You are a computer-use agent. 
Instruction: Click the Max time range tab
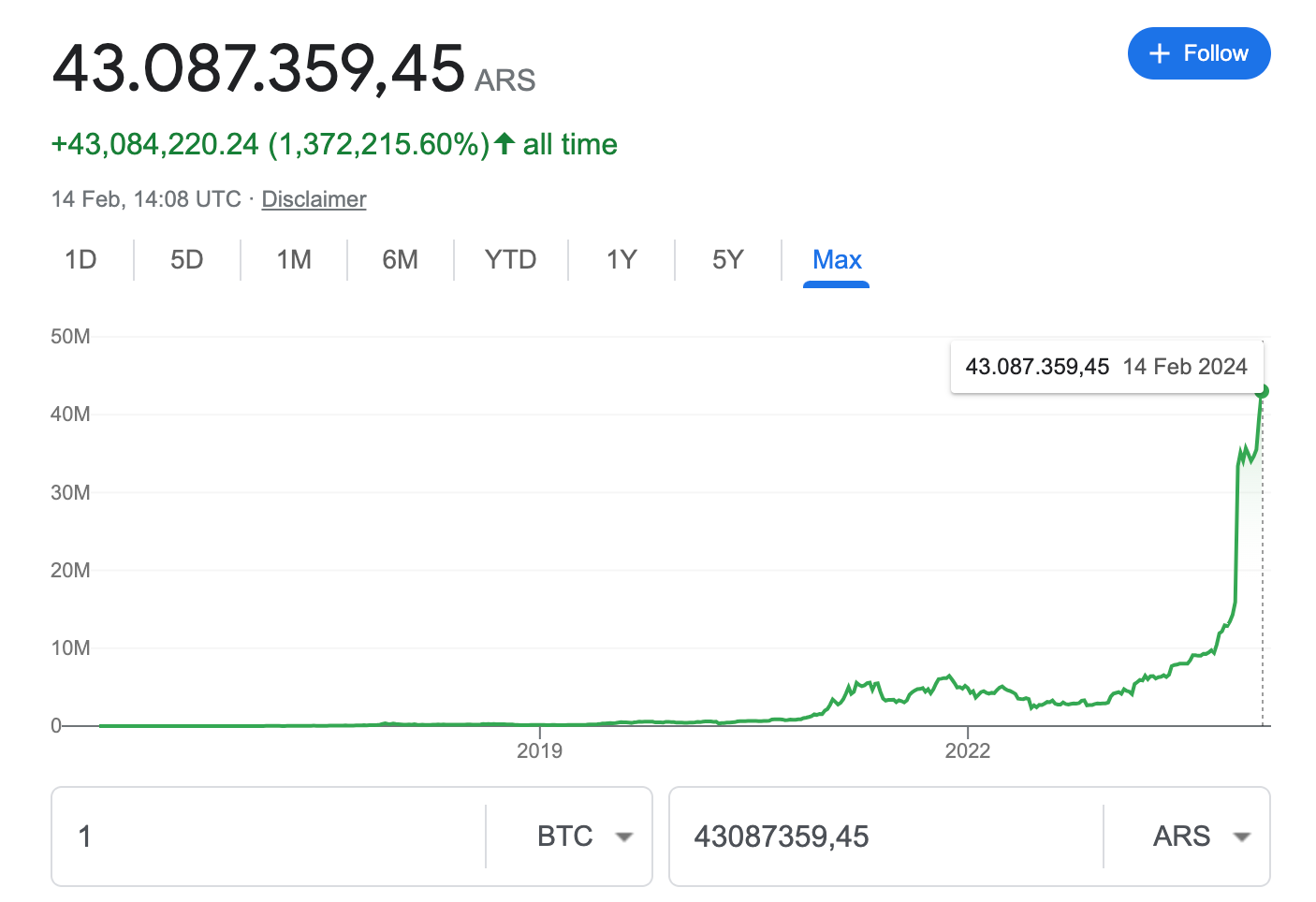(x=837, y=259)
